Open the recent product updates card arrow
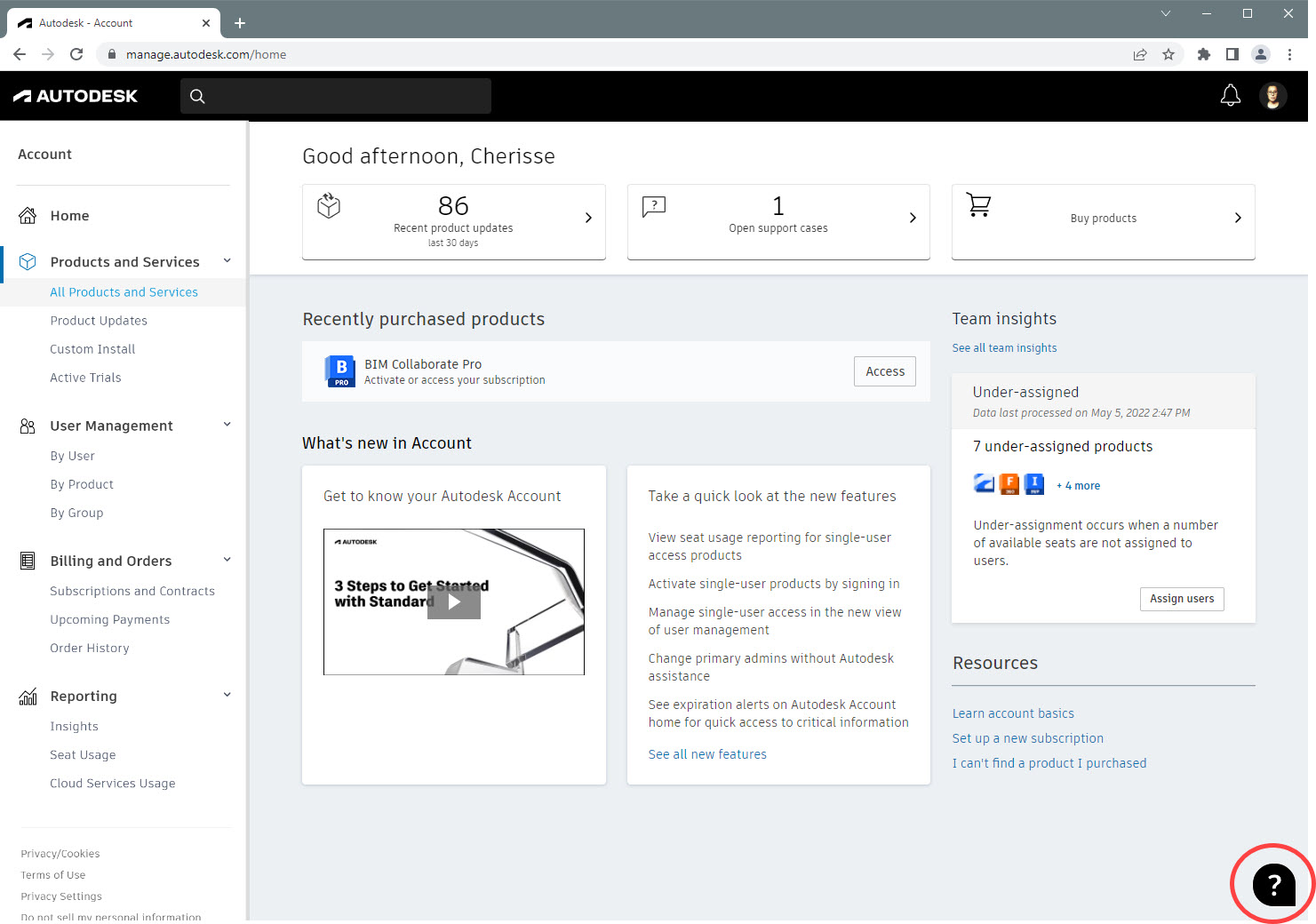The height and width of the screenshot is (924, 1316). [x=588, y=218]
